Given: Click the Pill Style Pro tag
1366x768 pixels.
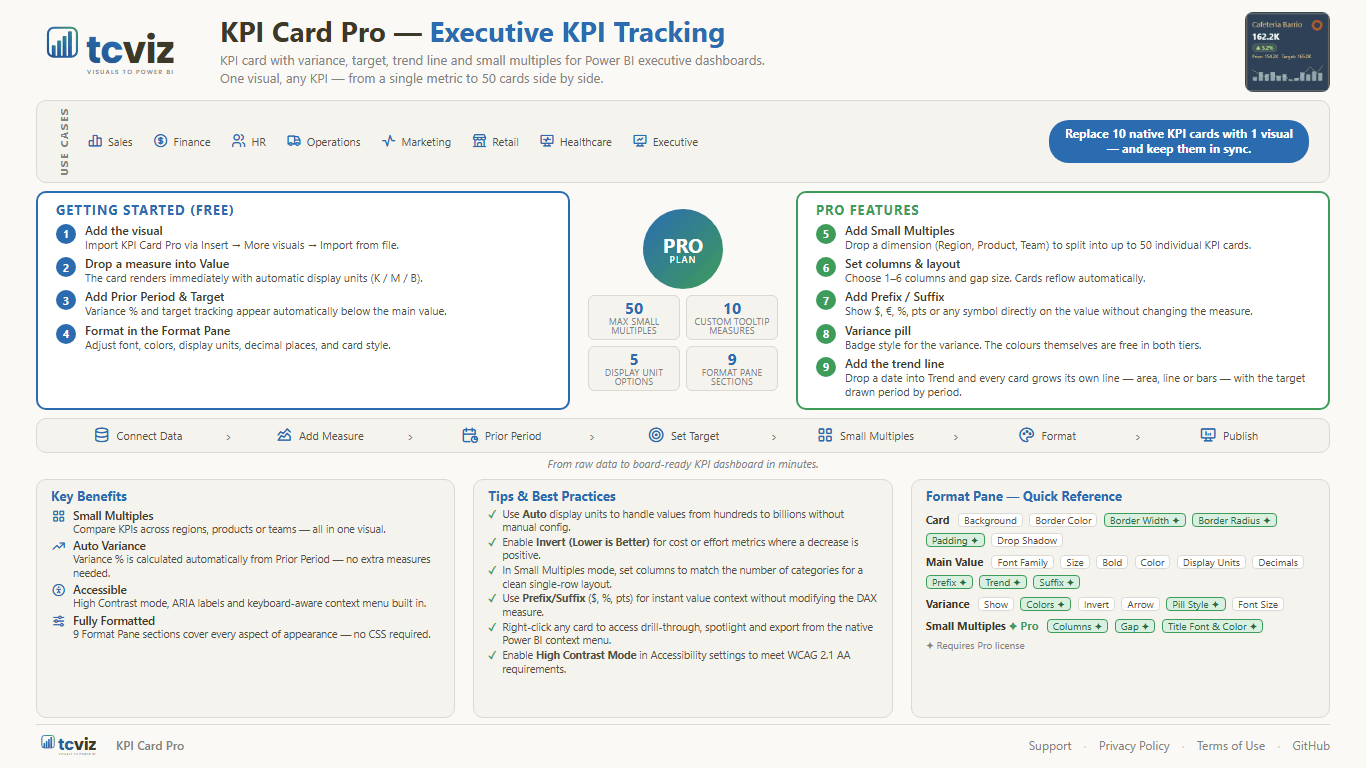Looking at the screenshot, I should pyautogui.click(x=1195, y=604).
